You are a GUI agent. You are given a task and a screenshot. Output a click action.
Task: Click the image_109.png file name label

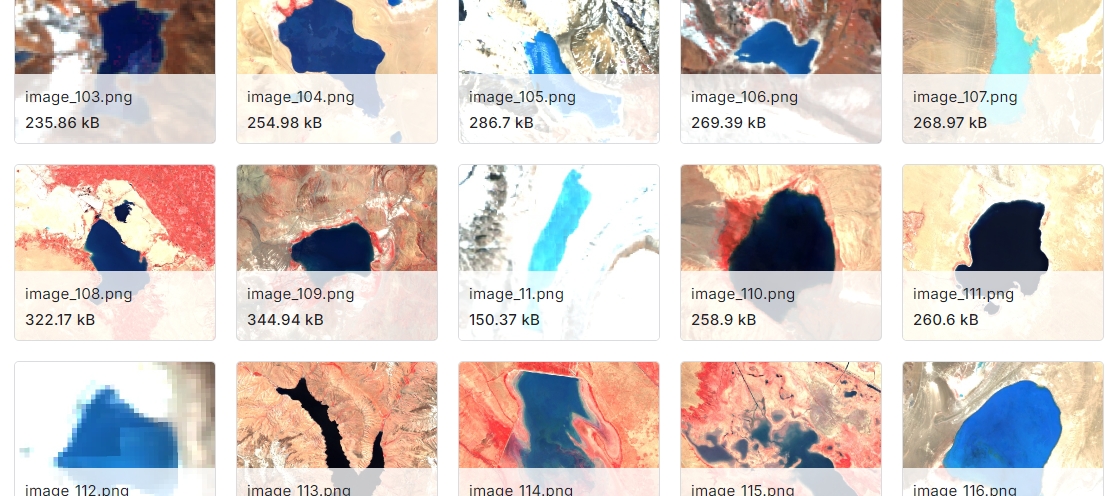click(301, 294)
